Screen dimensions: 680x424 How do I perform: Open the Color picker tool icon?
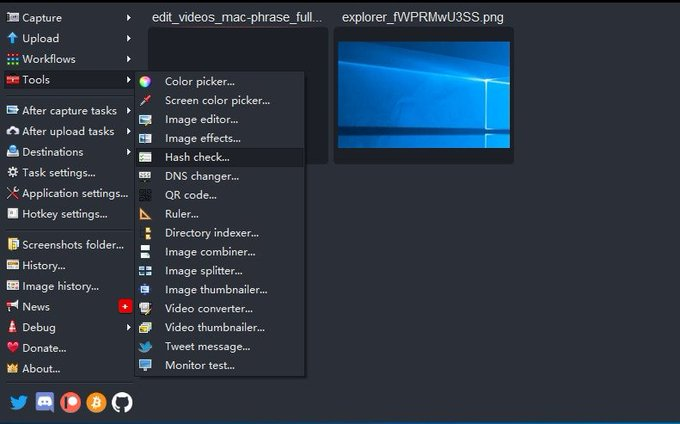click(x=145, y=82)
